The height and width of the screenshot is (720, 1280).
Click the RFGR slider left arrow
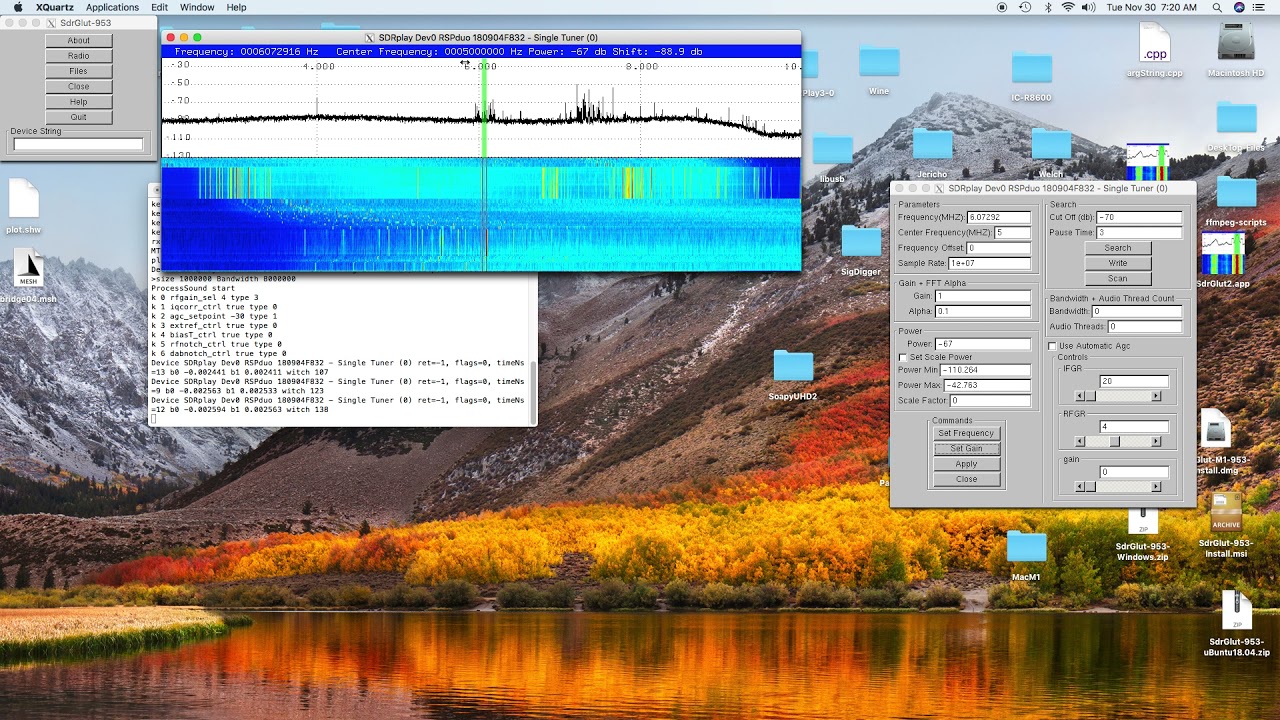(x=1080, y=442)
